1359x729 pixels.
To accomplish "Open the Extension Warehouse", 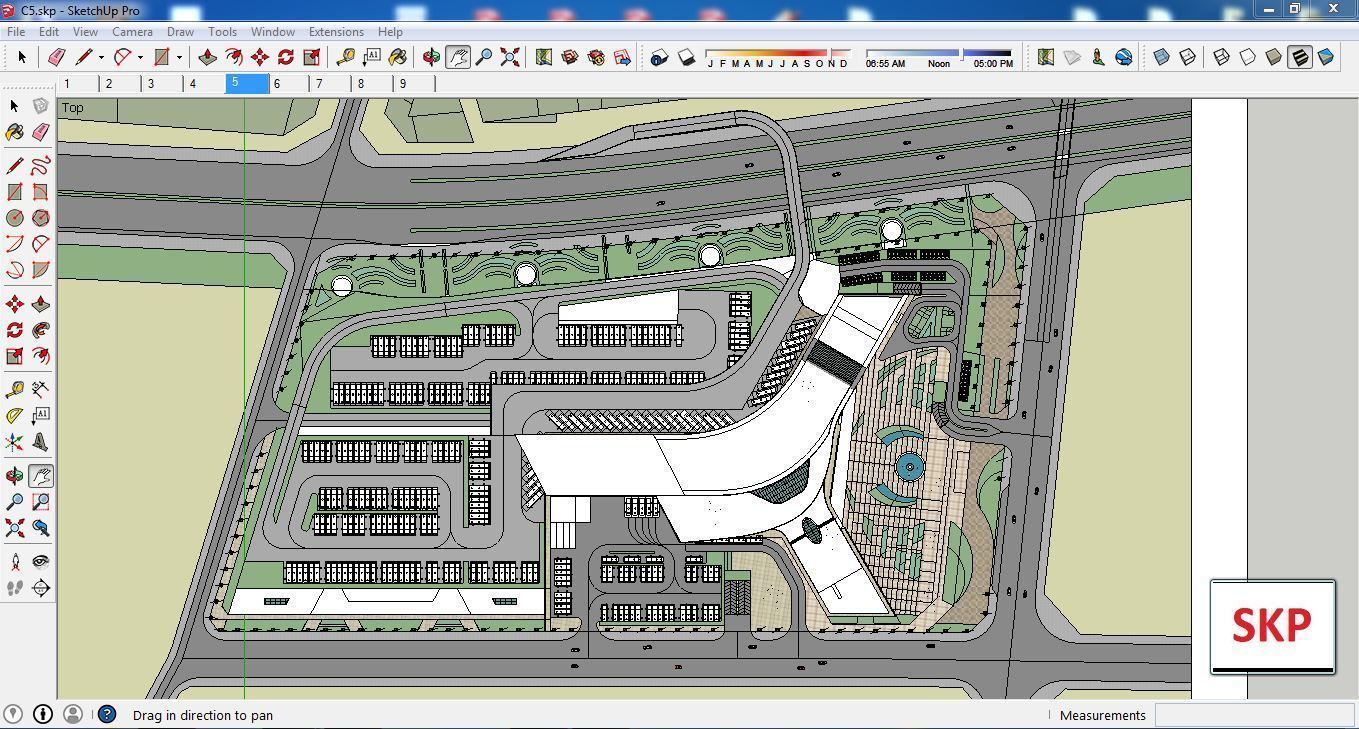I will [x=596, y=57].
